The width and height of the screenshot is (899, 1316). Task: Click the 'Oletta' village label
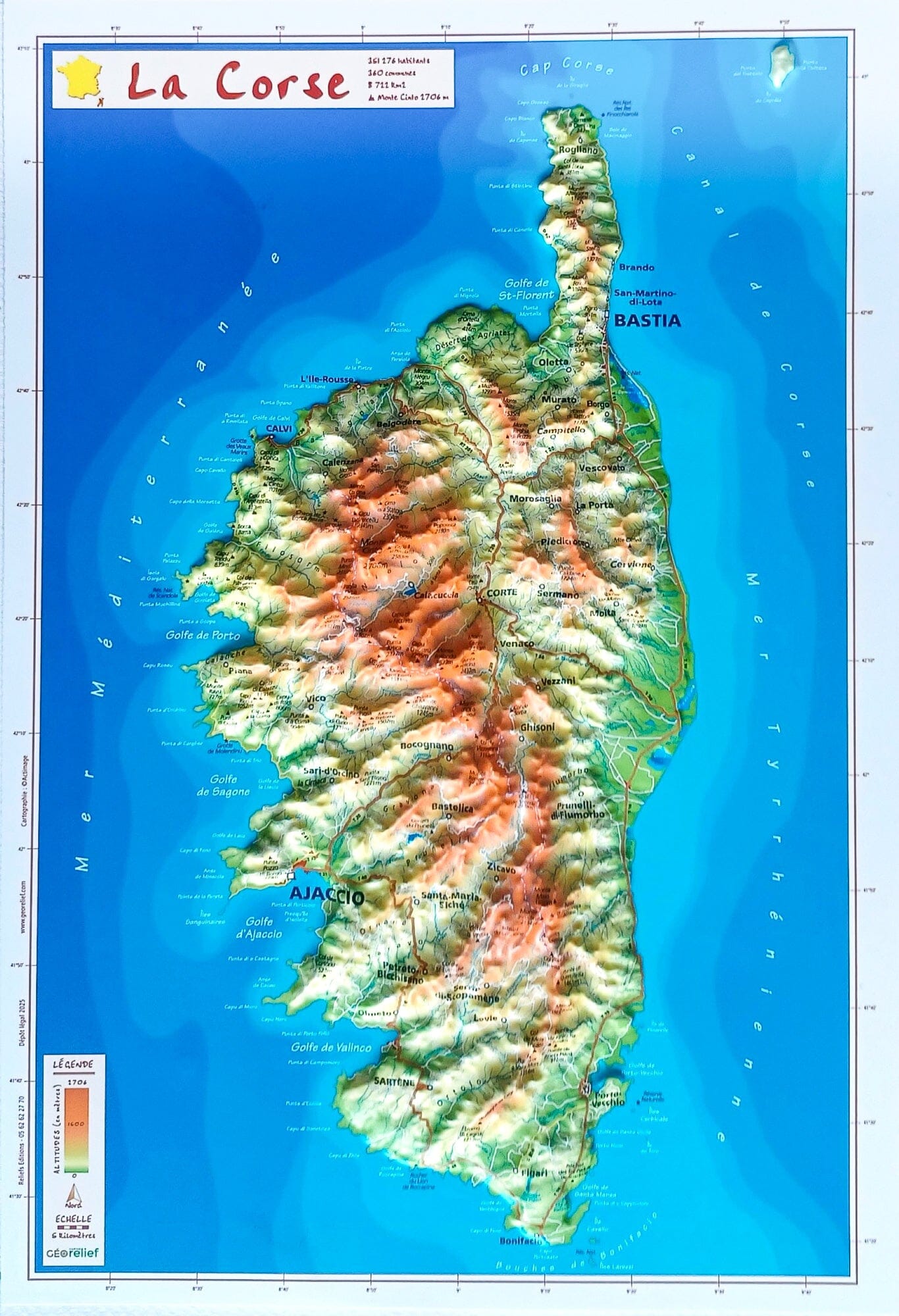tap(553, 362)
